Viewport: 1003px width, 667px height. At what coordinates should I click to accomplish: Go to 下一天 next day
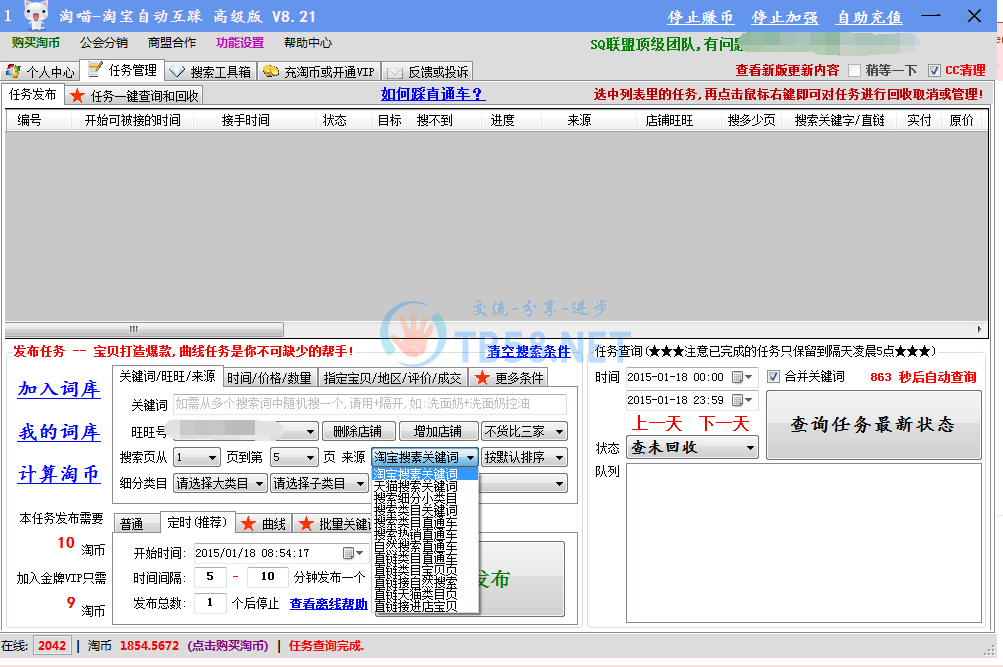[723, 423]
